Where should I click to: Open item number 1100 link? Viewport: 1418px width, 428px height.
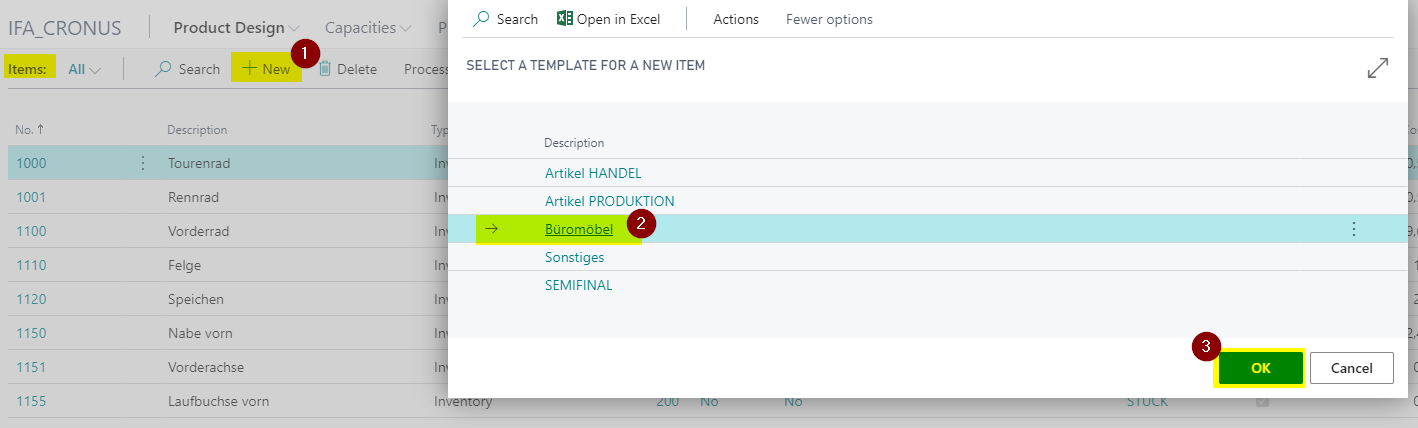(31, 231)
